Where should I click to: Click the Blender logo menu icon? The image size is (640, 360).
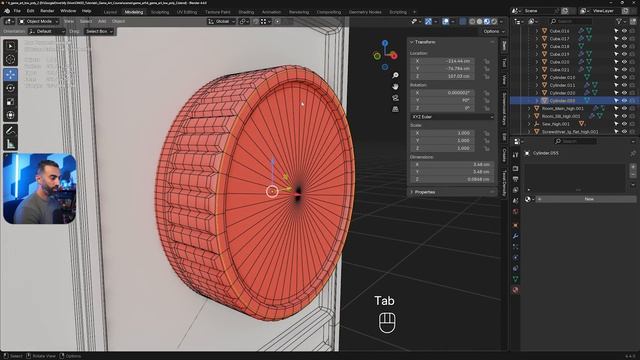(7, 11)
